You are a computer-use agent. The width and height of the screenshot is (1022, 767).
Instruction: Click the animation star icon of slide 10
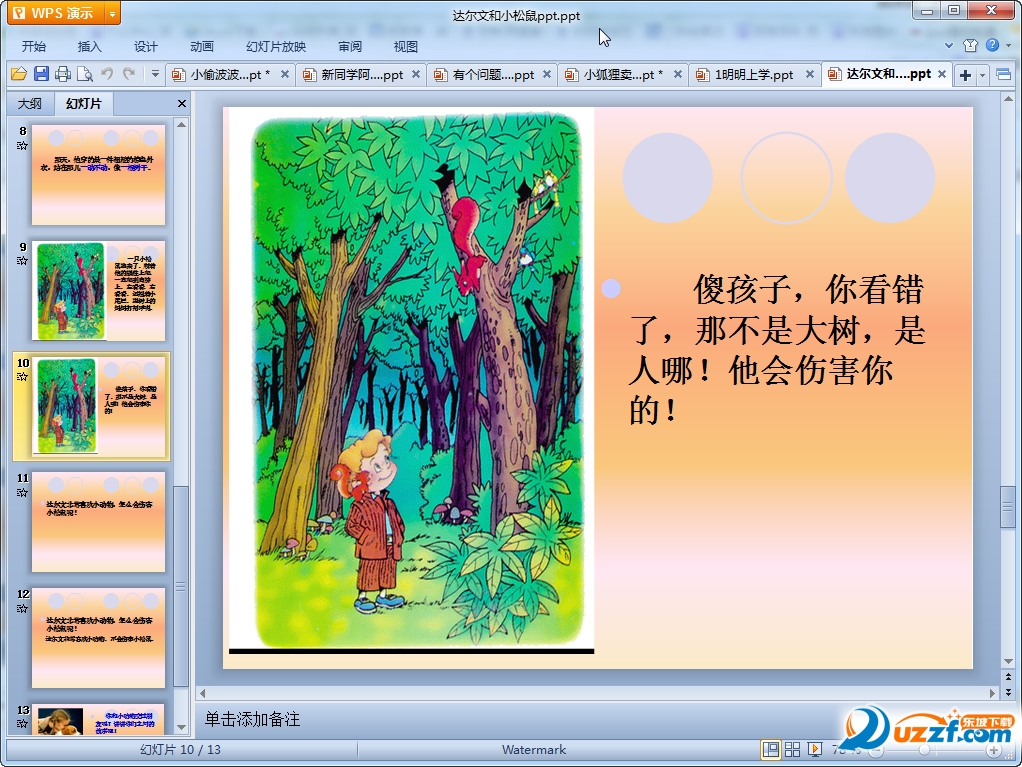[x=22, y=377]
